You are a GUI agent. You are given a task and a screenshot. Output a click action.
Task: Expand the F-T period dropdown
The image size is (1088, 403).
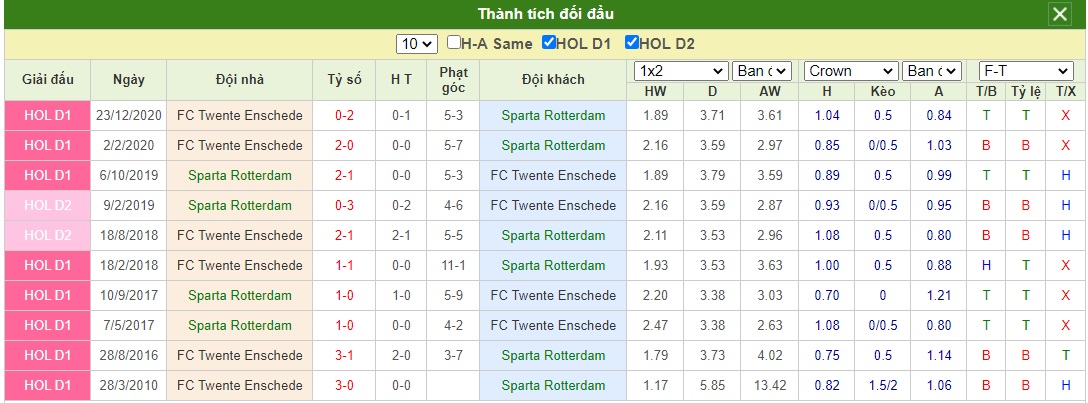coord(1026,71)
